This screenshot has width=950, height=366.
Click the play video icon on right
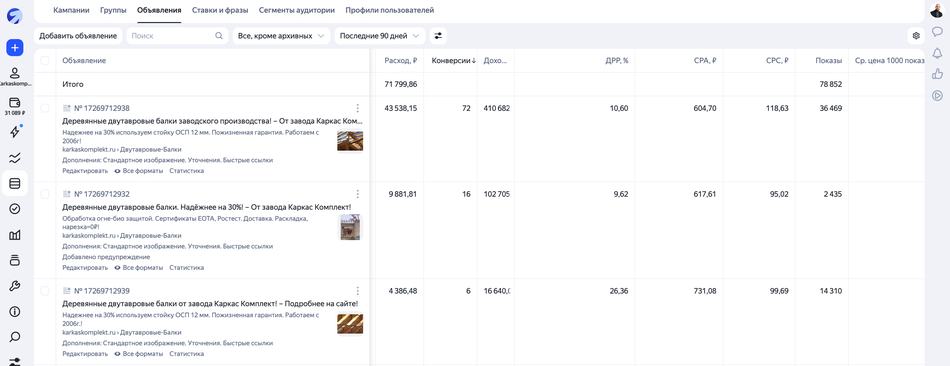pyautogui.click(x=937, y=95)
